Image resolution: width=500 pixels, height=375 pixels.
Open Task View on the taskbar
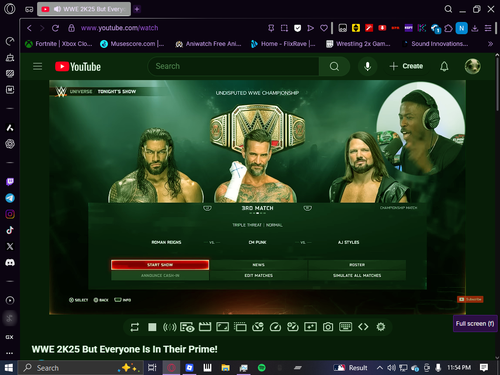(x=152, y=368)
